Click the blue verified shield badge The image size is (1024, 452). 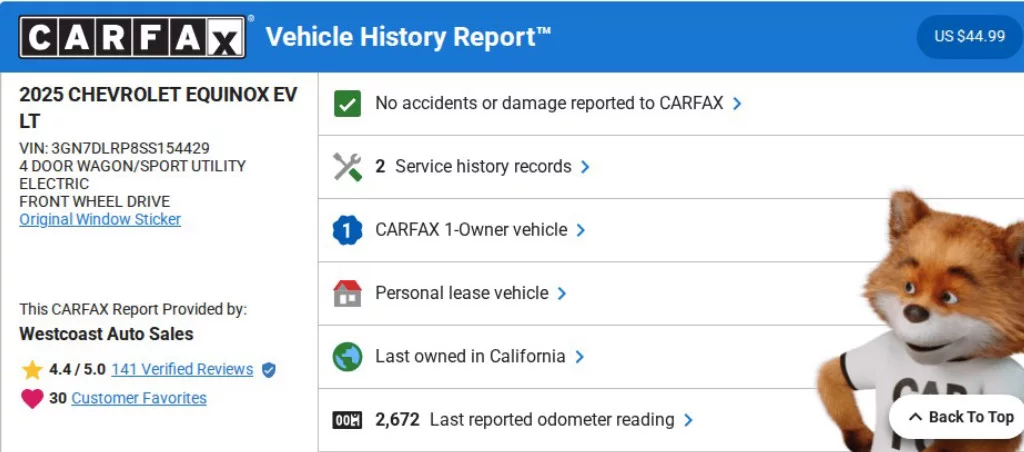click(268, 370)
